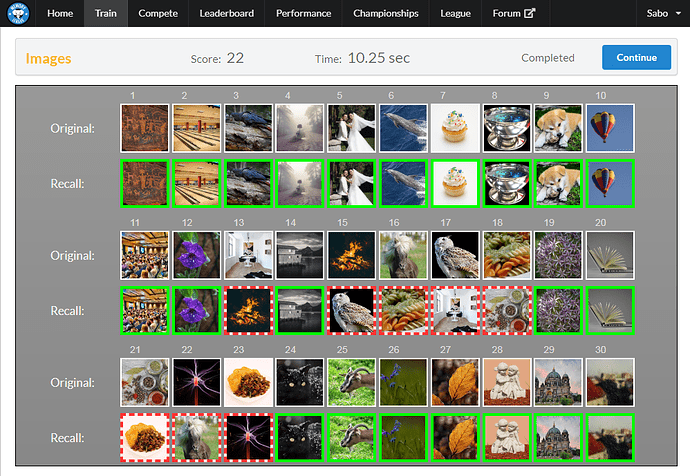Click the Score value 22
The height and width of the screenshot is (476, 690).
tap(235, 58)
